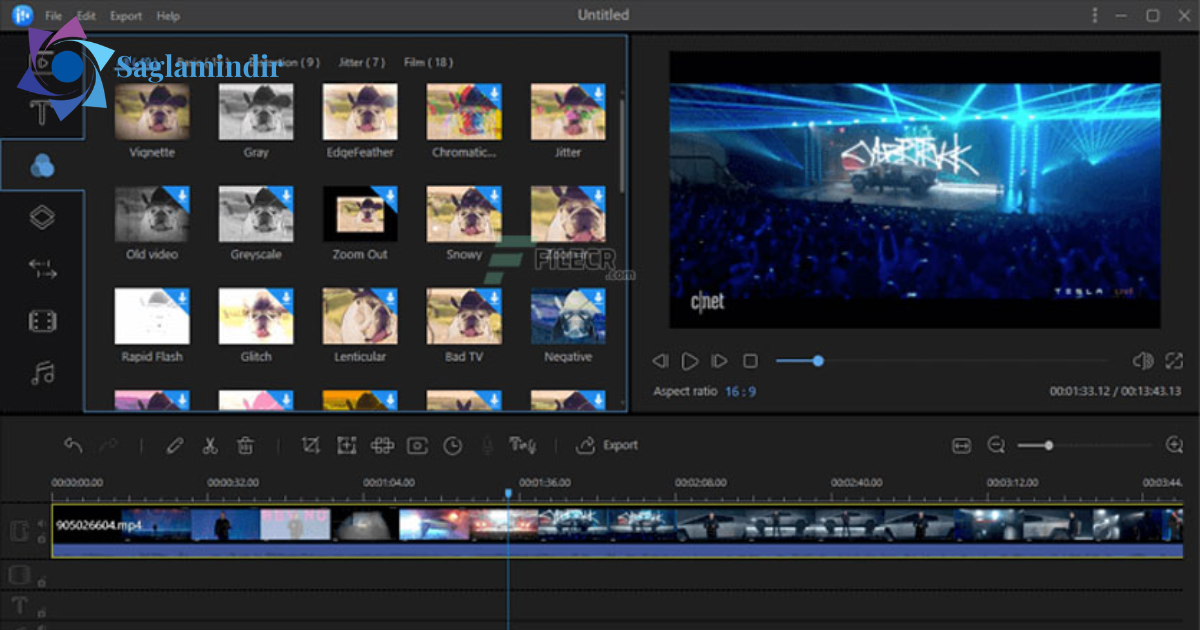The height and width of the screenshot is (630, 1200).
Task: Click the app logo in the title bar
Action: coord(21,15)
